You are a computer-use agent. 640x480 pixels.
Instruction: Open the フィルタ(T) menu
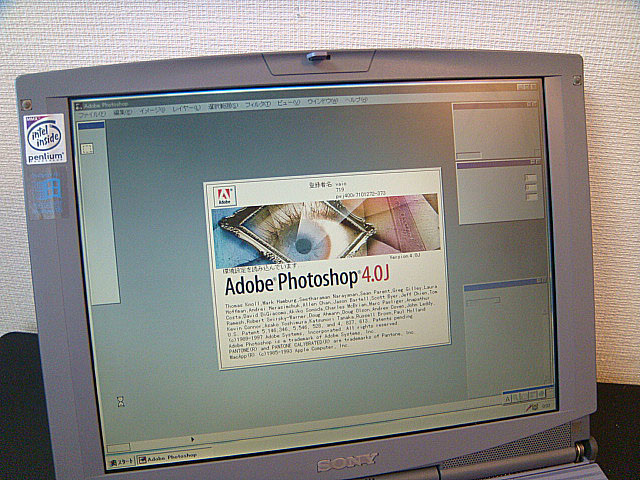(x=257, y=105)
